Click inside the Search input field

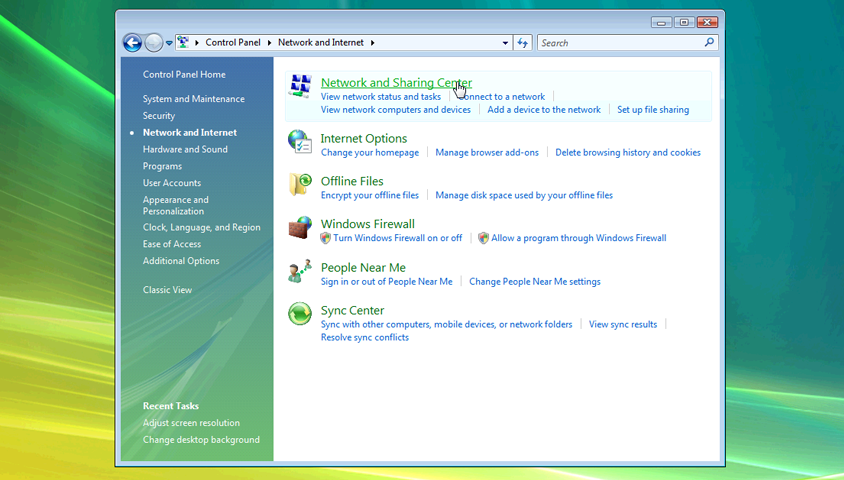pos(620,43)
